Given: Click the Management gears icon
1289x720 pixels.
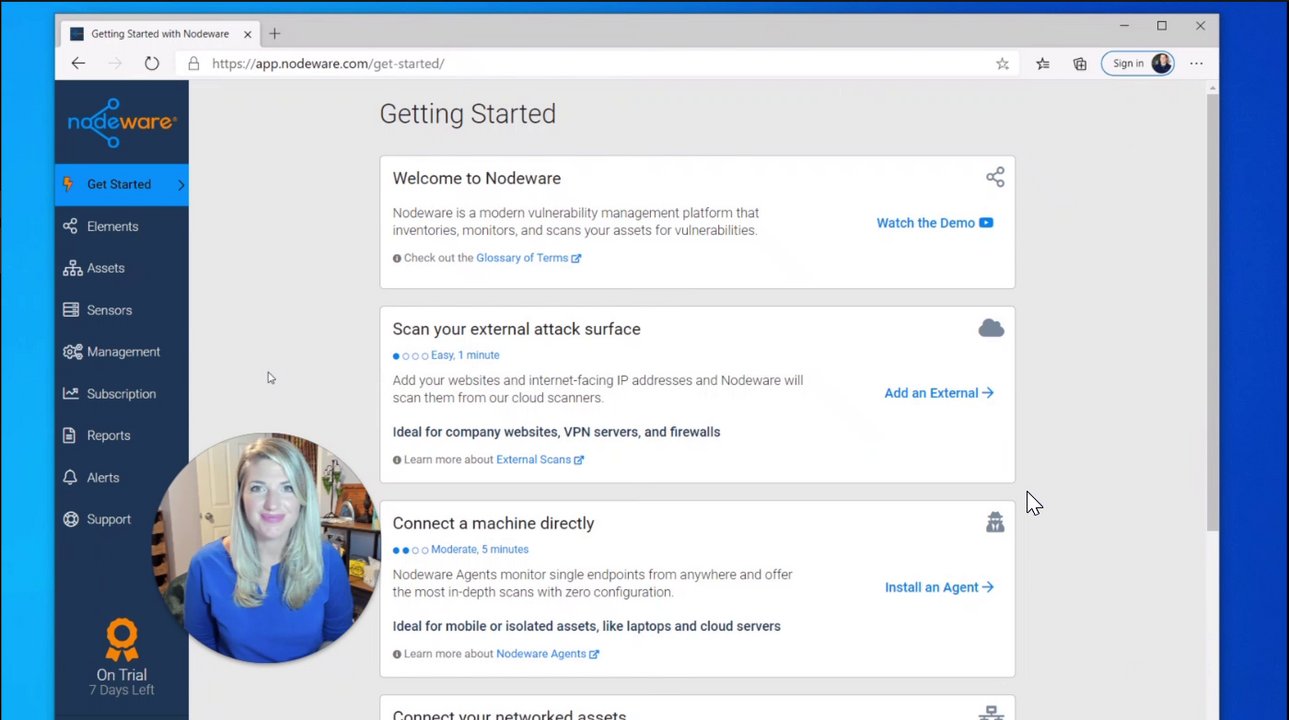Looking at the screenshot, I should point(72,352).
